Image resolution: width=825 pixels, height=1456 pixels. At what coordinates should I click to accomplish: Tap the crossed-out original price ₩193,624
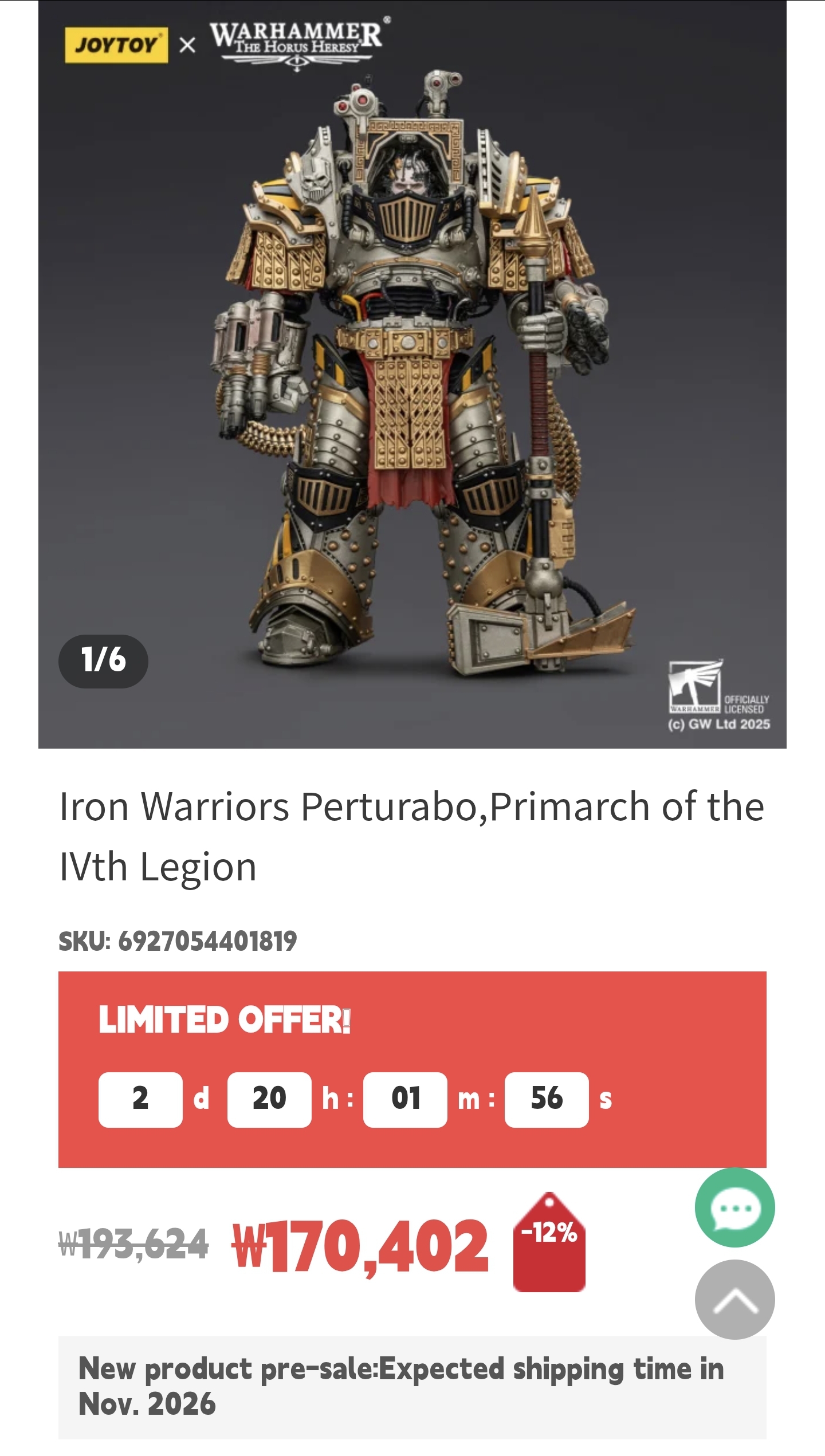pyautogui.click(x=133, y=1244)
